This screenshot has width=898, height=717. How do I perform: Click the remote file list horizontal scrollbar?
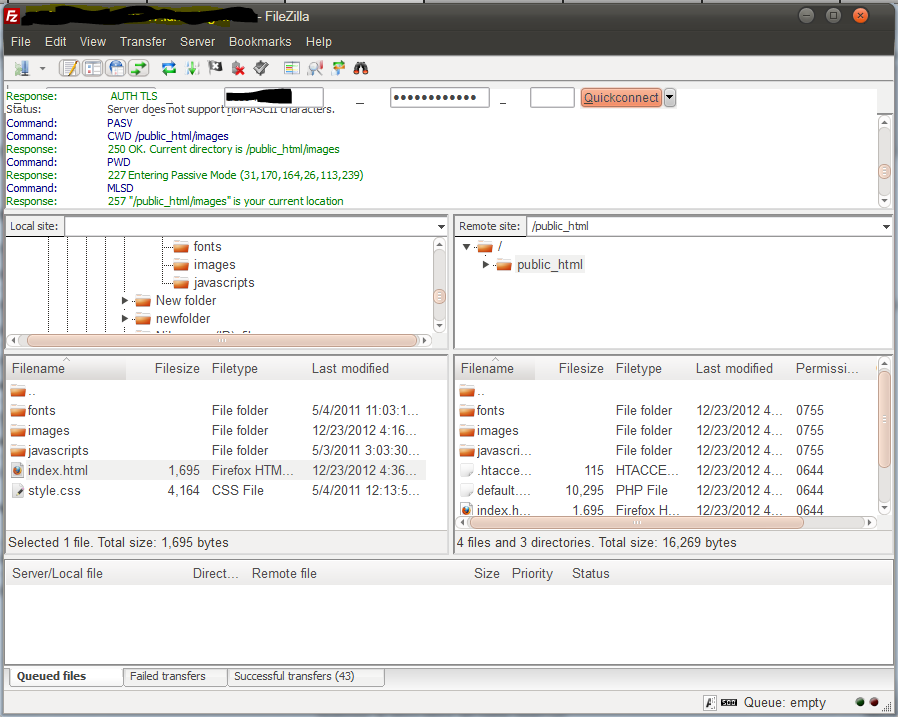pos(636,522)
